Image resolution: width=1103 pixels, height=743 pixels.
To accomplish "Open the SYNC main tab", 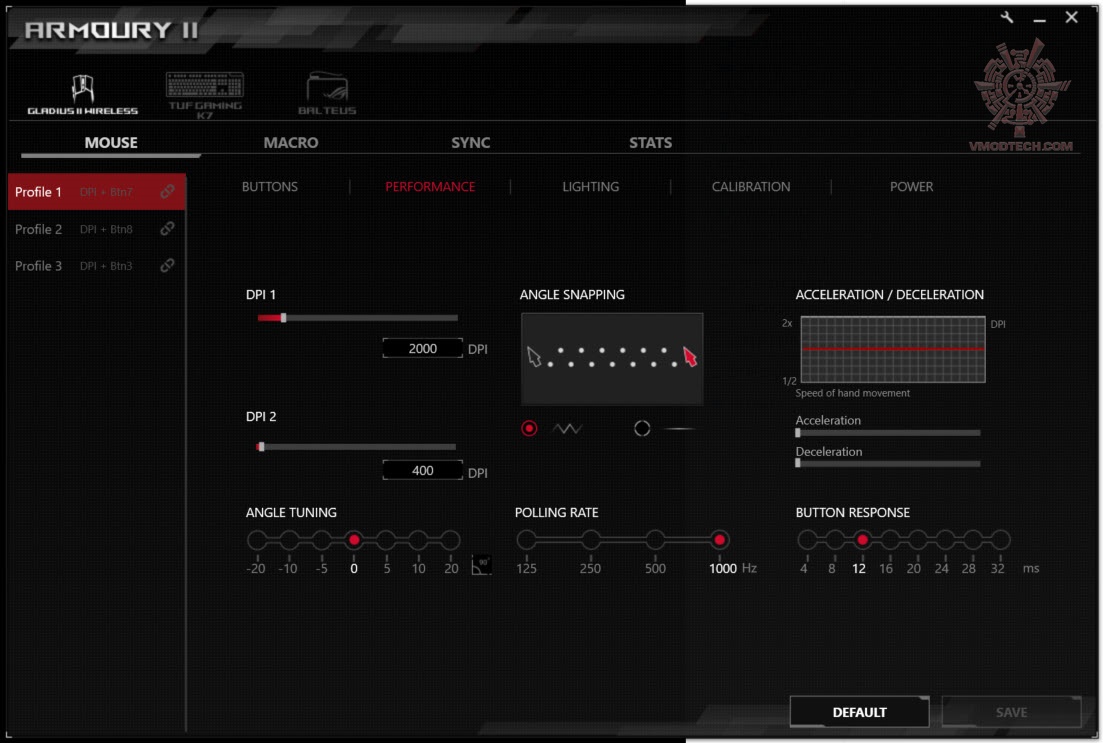I will coord(471,142).
